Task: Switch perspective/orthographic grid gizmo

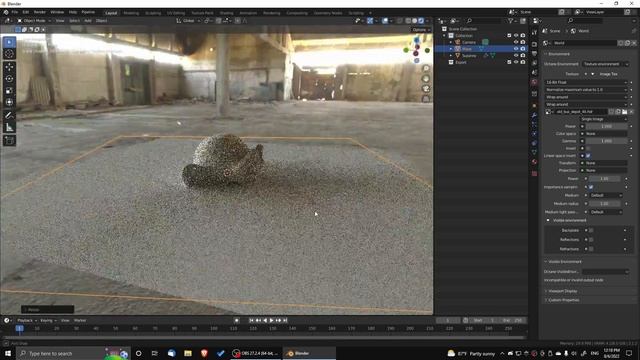Action: click(x=426, y=98)
